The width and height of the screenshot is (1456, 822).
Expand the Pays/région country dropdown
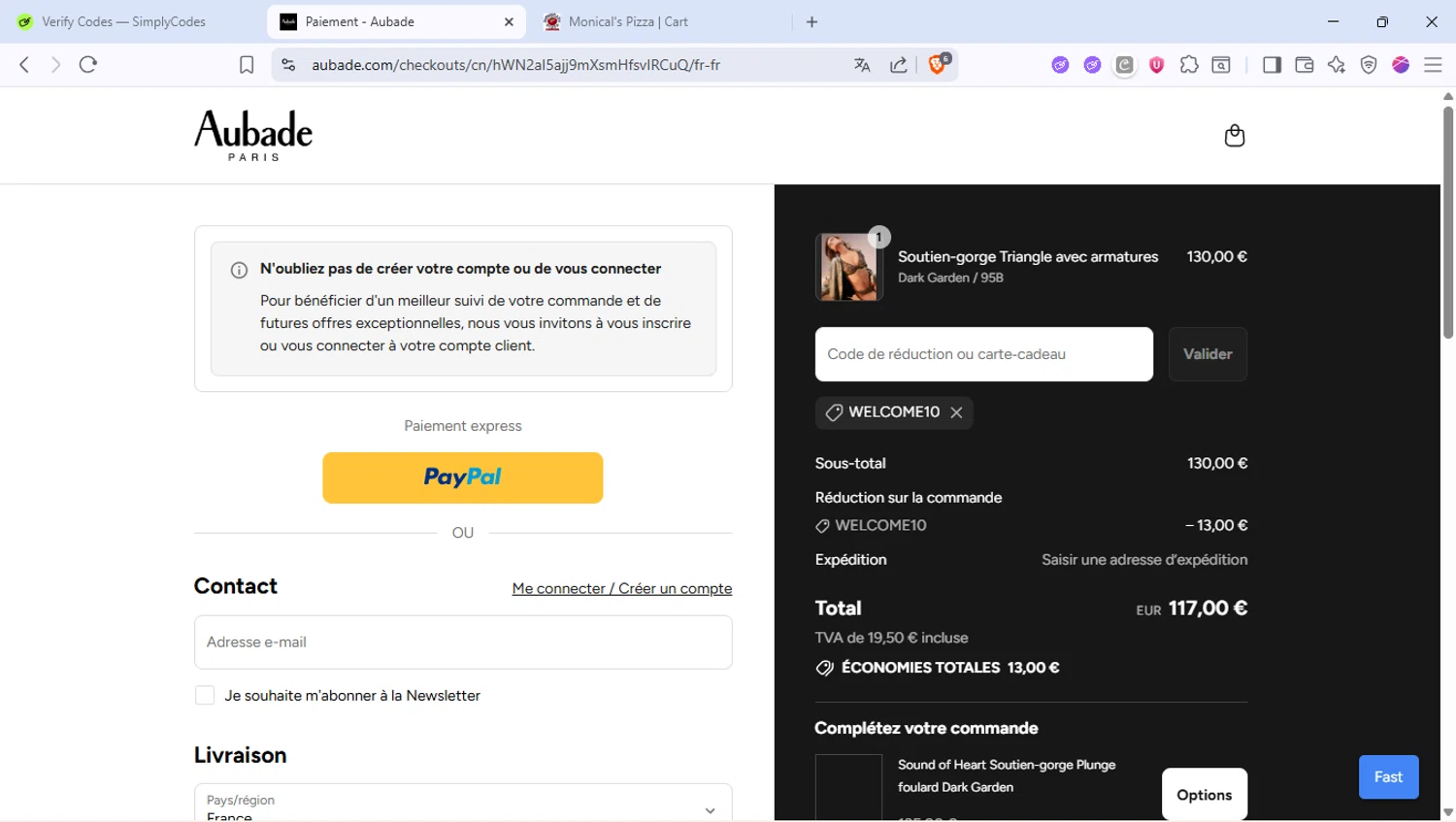click(463, 804)
